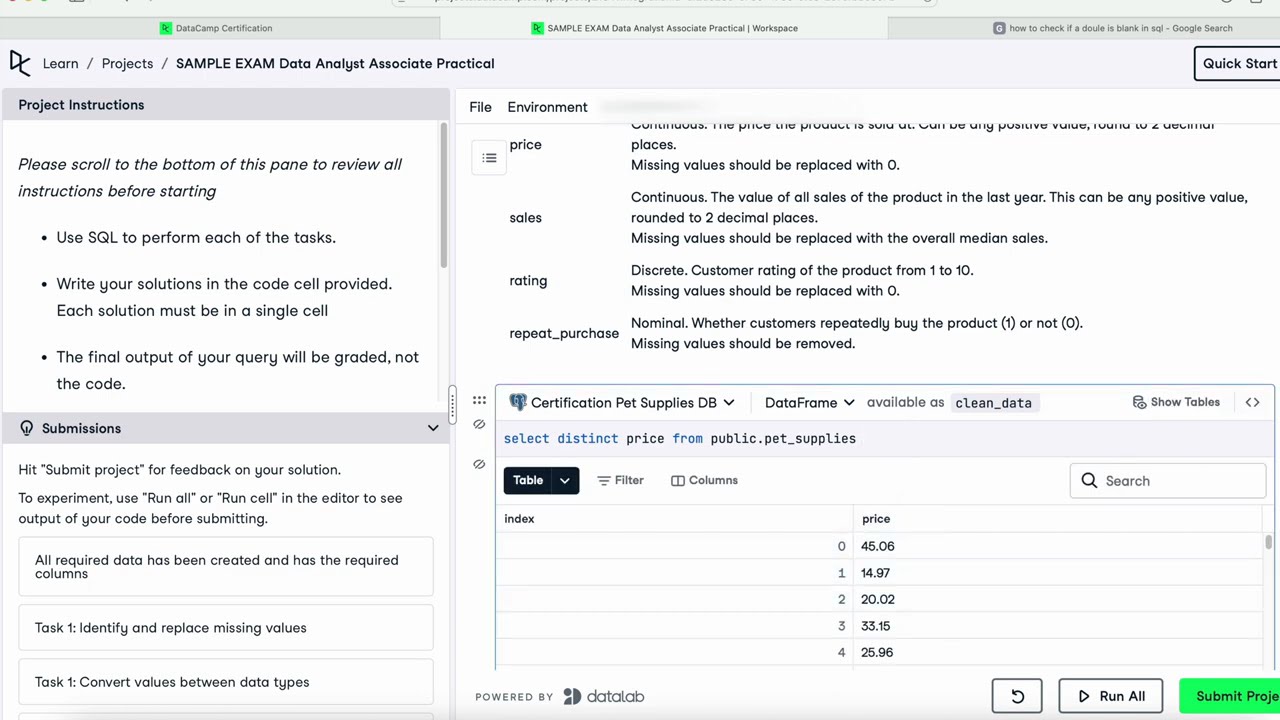Switch to SAMPLE EXAM Workspace browser tab
1280x720 pixels.
(x=665, y=28)
